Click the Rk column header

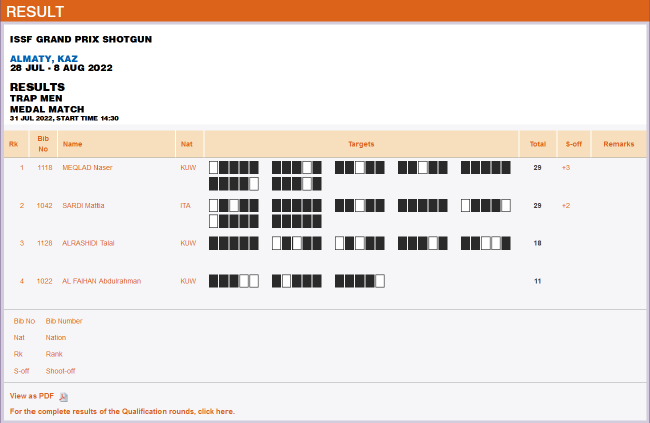coord(14,144)
